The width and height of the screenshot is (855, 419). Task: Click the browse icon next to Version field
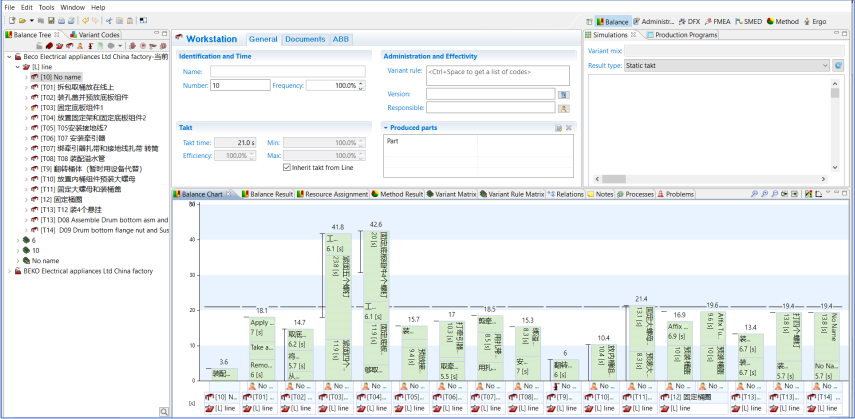coord(564,94)
